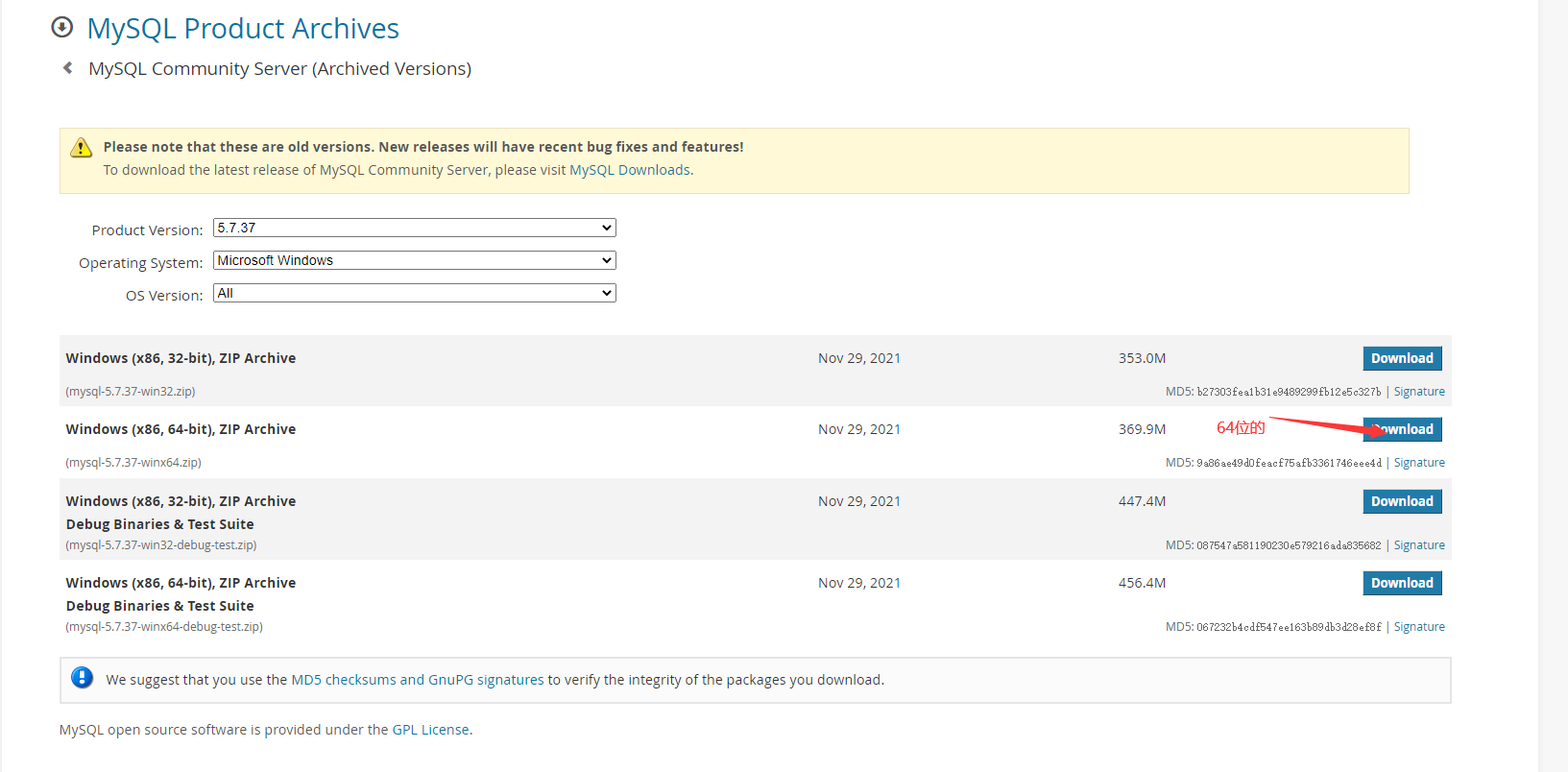Click MD5 hash of the winx64 zip

coord(1290,463)
